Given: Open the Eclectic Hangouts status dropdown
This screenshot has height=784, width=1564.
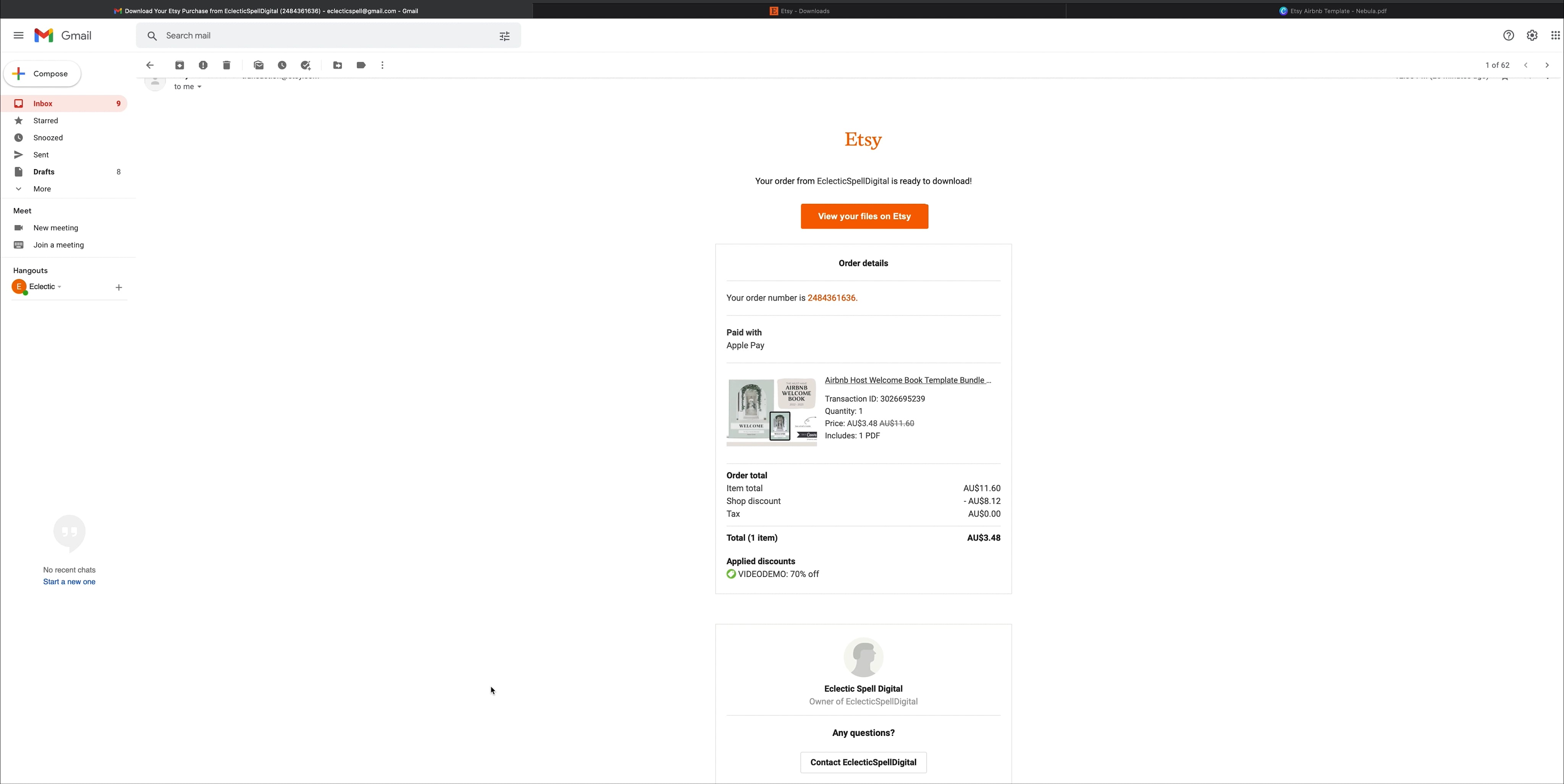Looking at the screenshot, I should click(60, 287).
